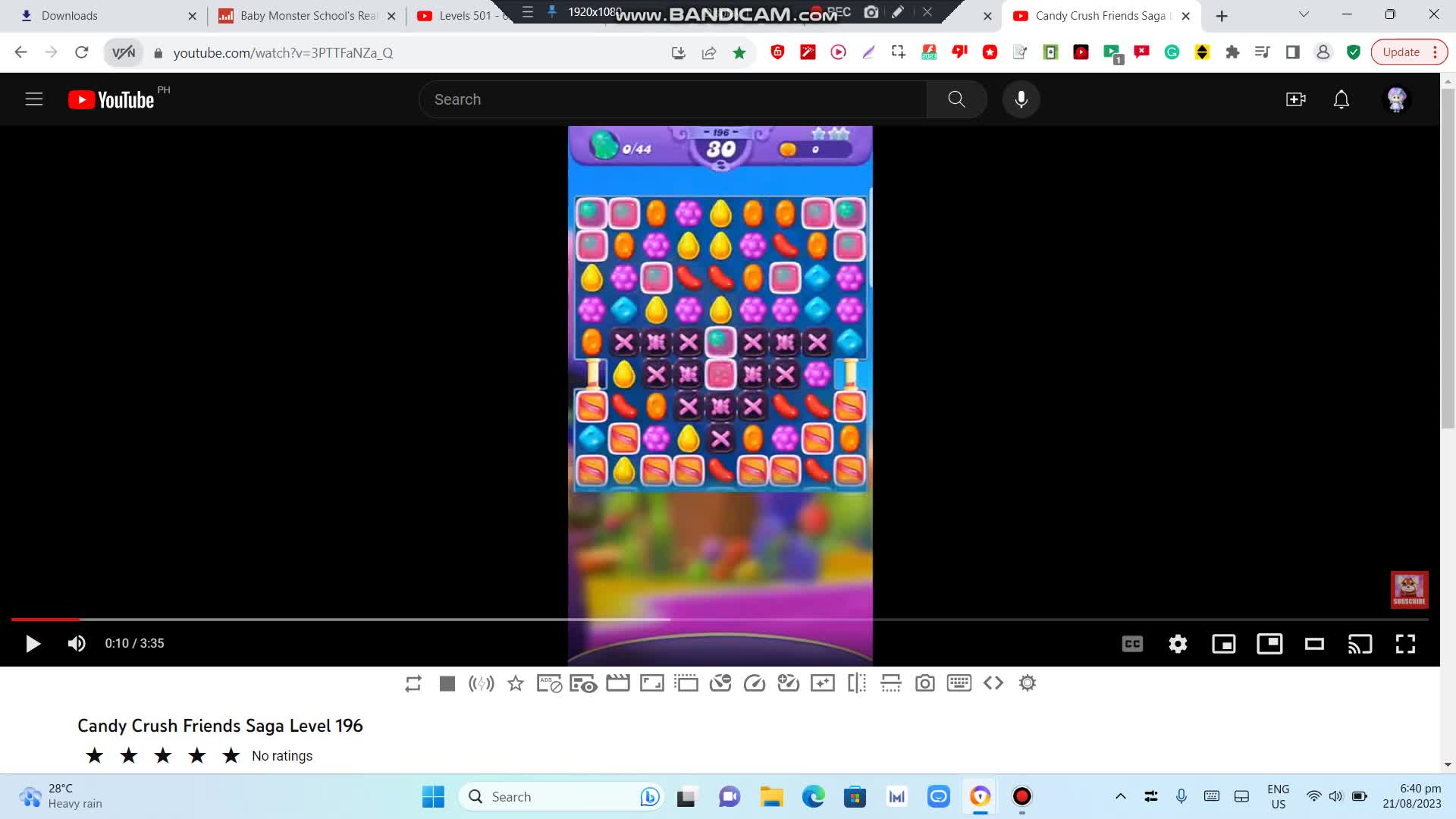Open a new browser tab
The image size is (1456, 819).
click(x=1222, y=16)
